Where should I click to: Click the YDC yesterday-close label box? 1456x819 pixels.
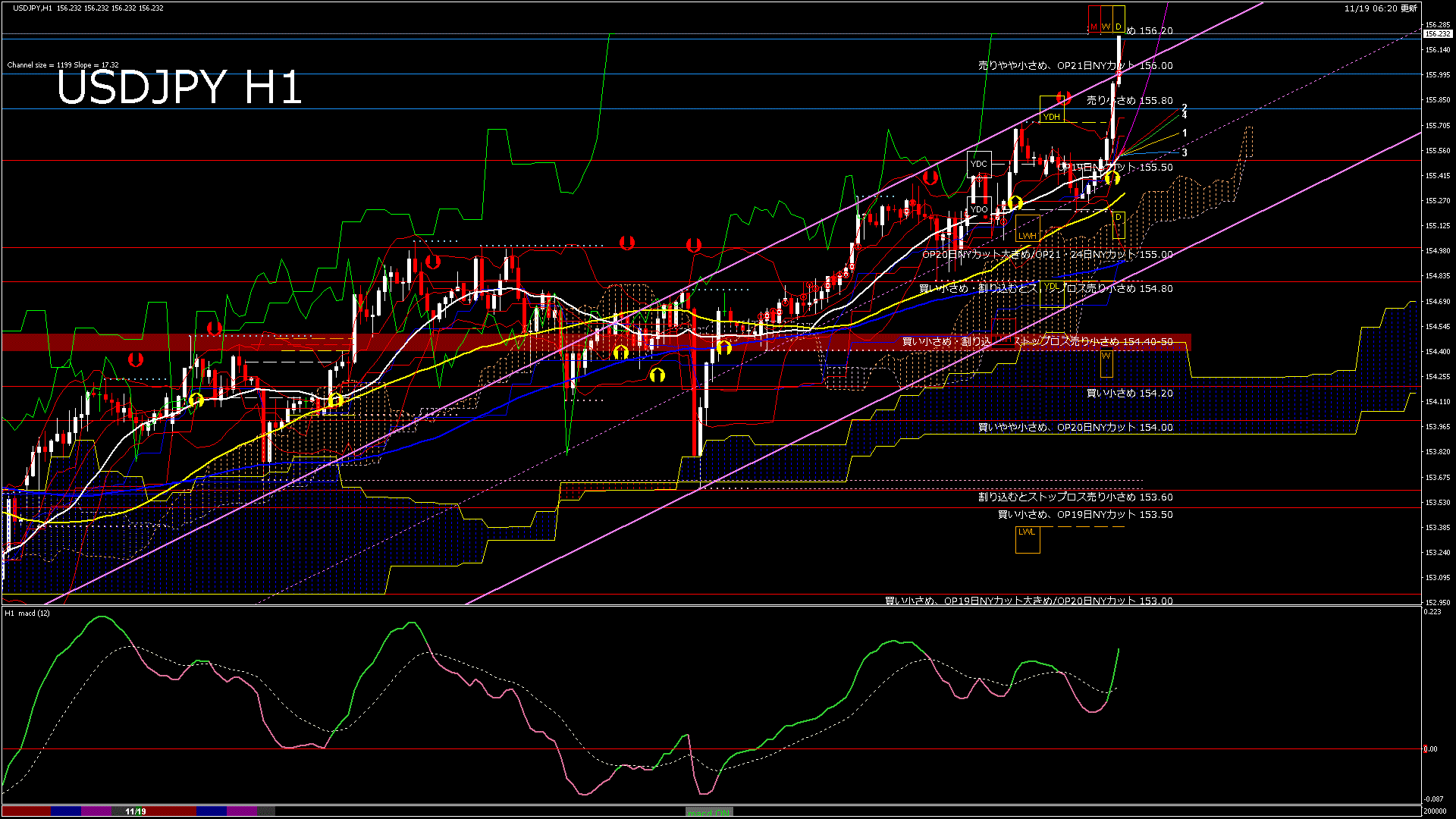979,164
